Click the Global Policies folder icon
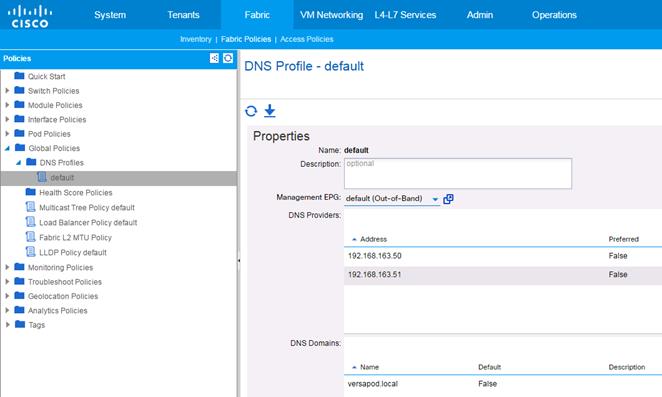Image resolution: width=662 pixels, height=397 pixels. pyautogui.click(x=20, y=147)
